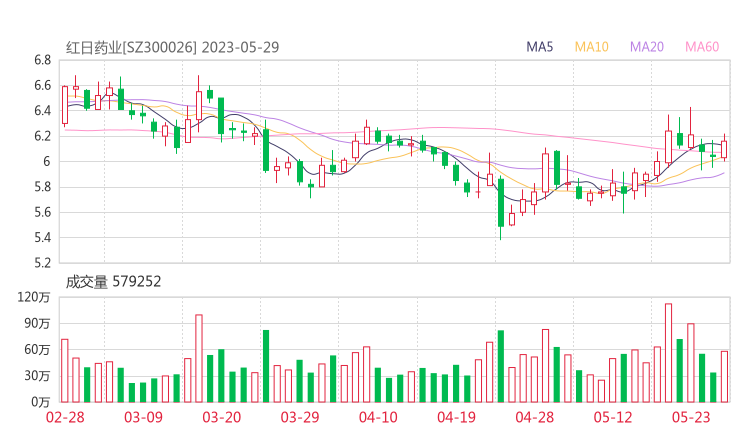Click the 120万 volume axis label
This screenshot has height=440, width=740.
pyautogui.click(x=34, y=297)
